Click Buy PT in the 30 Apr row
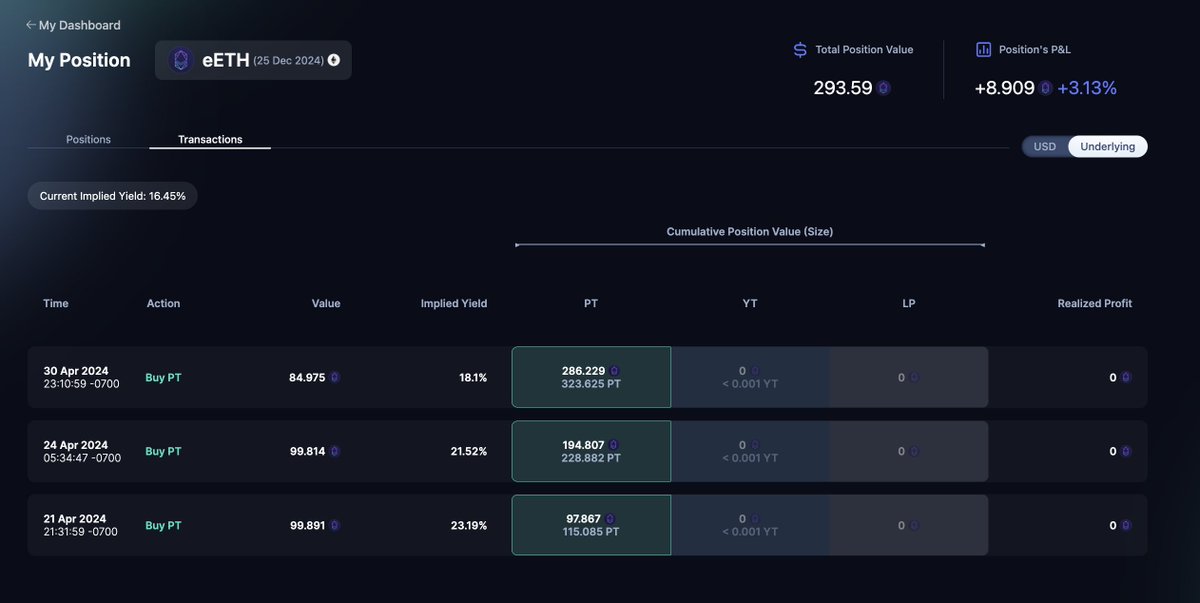1200x603 pixels. pos(163,377)
